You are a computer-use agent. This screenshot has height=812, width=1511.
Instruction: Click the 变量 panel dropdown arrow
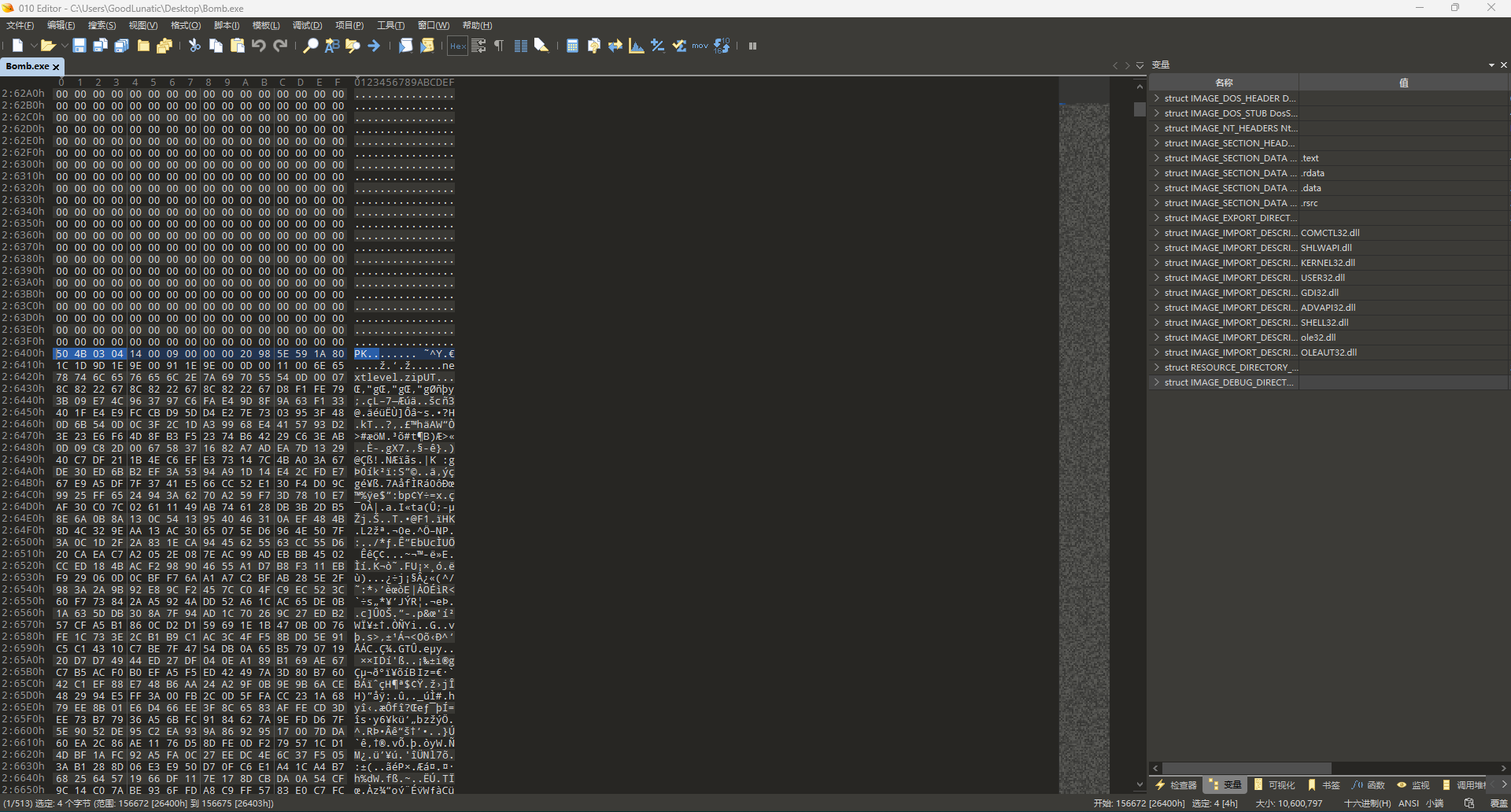[1491, 65]
